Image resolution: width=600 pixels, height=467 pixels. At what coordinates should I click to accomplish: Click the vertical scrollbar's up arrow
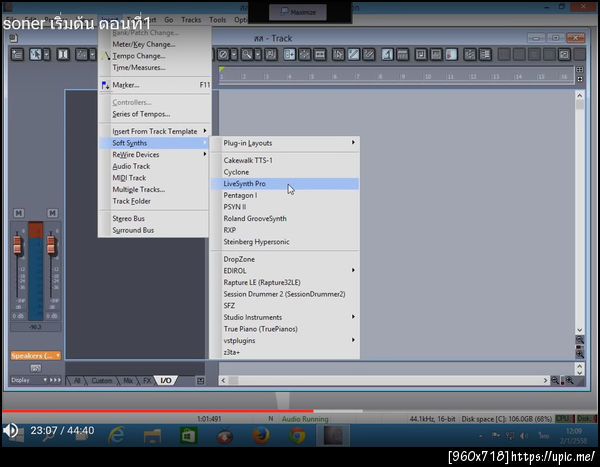pyautogui.click(x=580, y=95)
